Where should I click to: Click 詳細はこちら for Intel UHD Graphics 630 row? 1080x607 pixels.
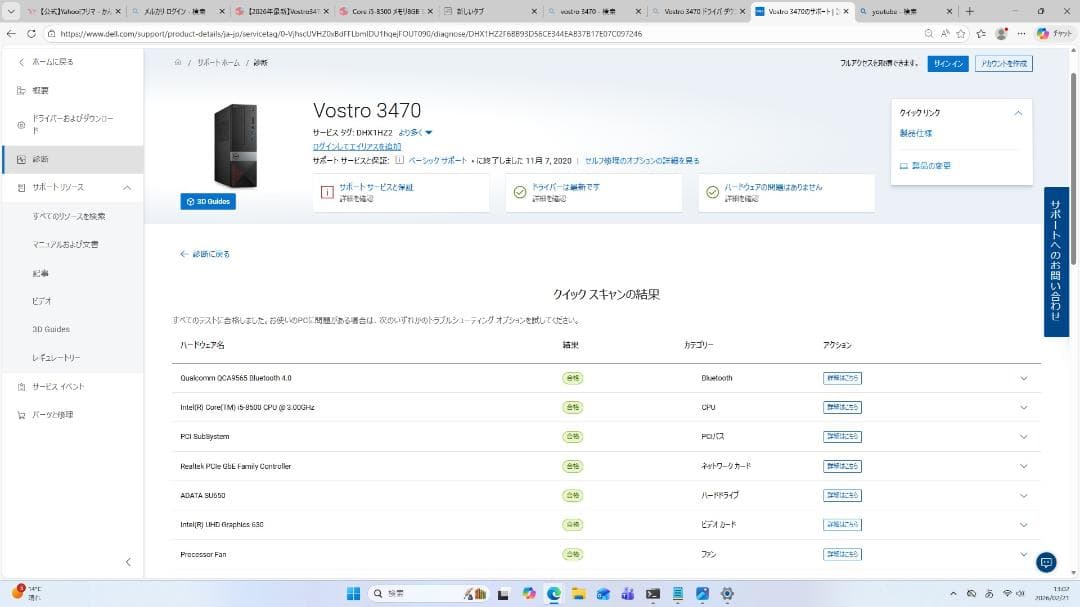pos(842,525)
